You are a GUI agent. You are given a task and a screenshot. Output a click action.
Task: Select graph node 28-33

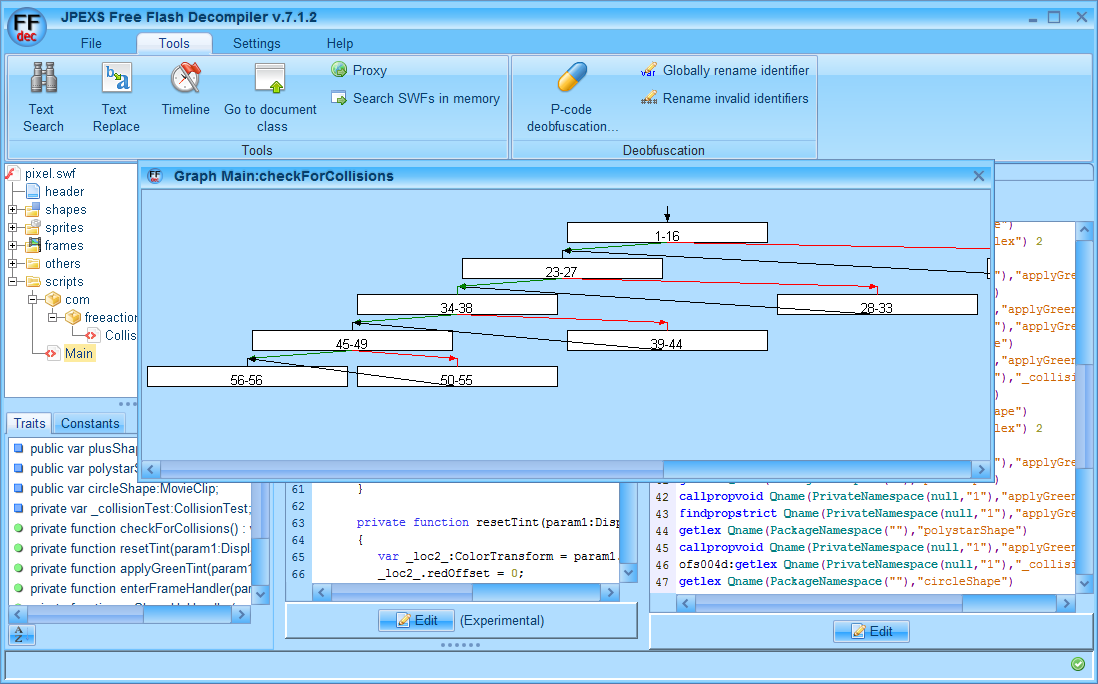[x=877, y=305]
